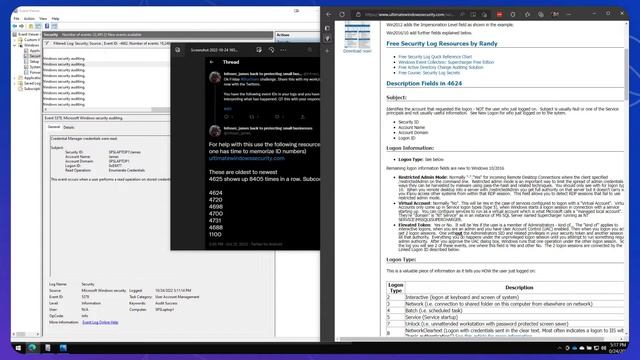Click the Event Viewer toolbar forward arrow
The image size is (640, 360).
(x=22, y=26)
